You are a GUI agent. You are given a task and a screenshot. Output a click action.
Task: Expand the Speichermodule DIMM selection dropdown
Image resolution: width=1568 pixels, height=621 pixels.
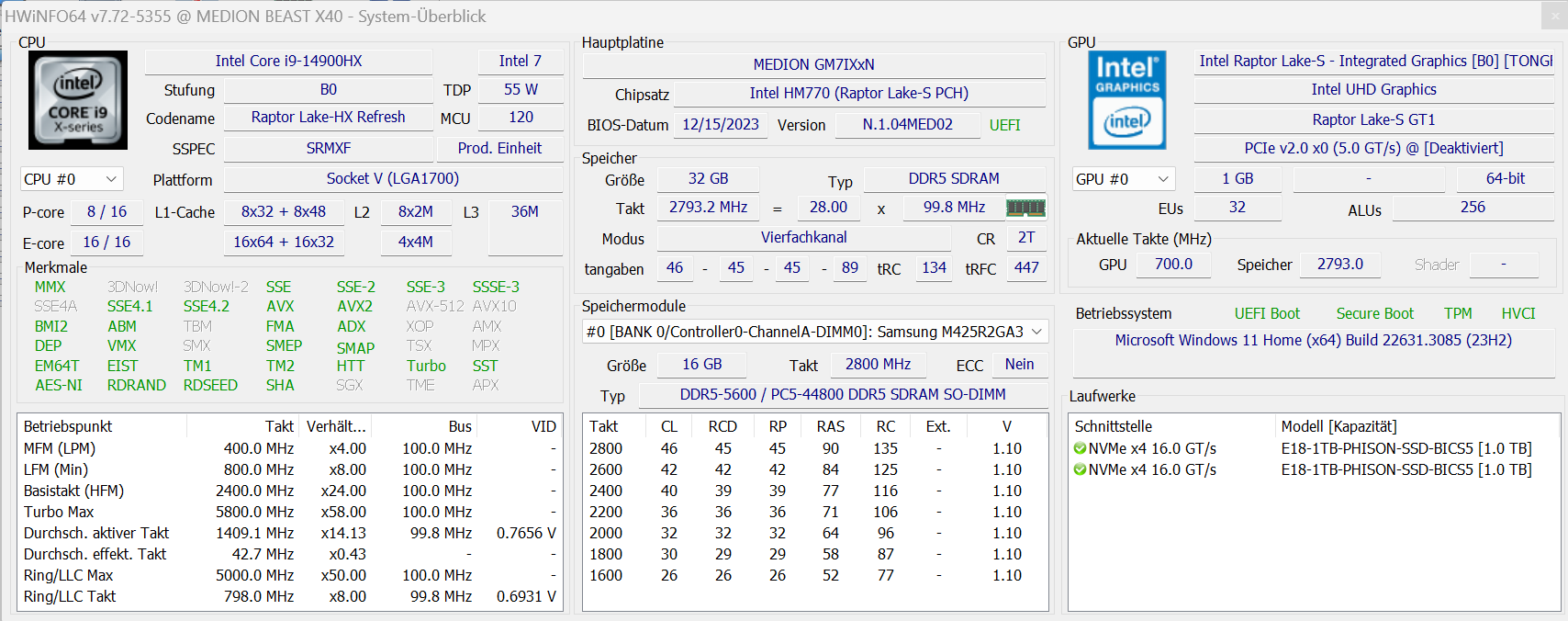tap(816, 332)
